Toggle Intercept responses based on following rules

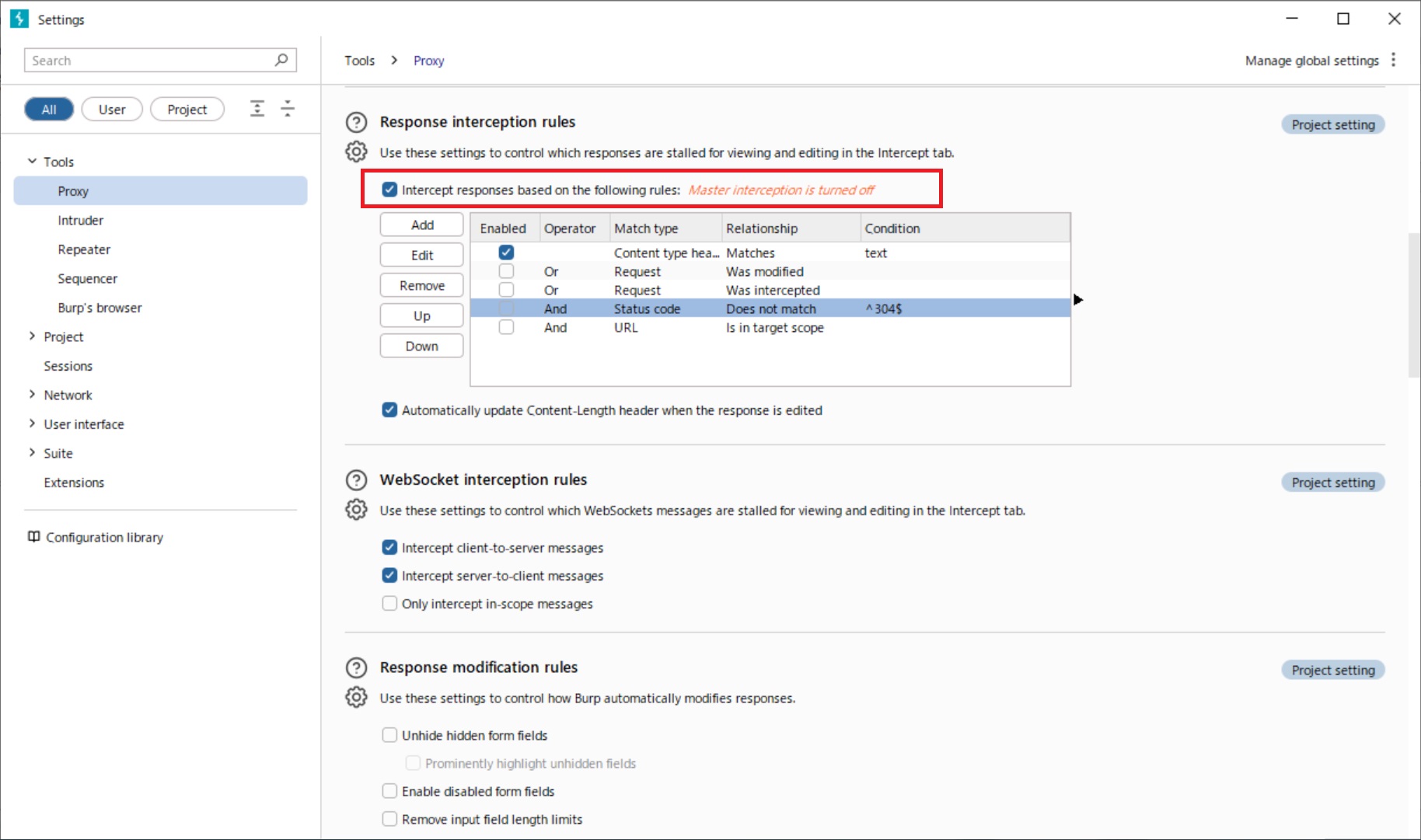[389, 190]
